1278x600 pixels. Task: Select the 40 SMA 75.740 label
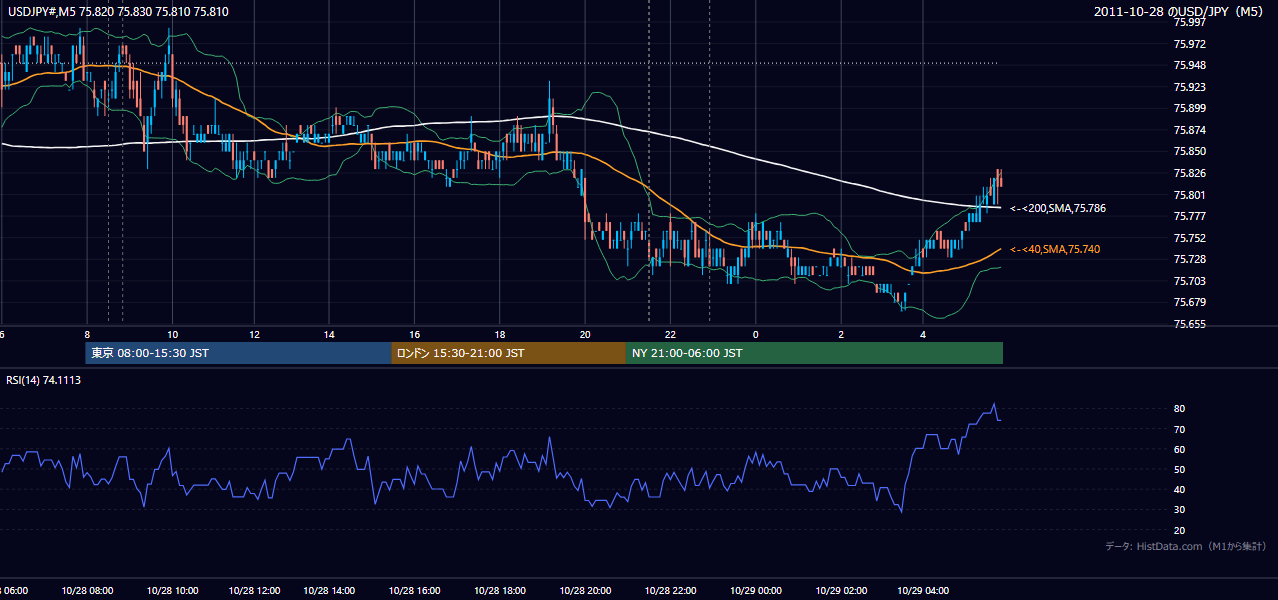tap(1057, 249)
